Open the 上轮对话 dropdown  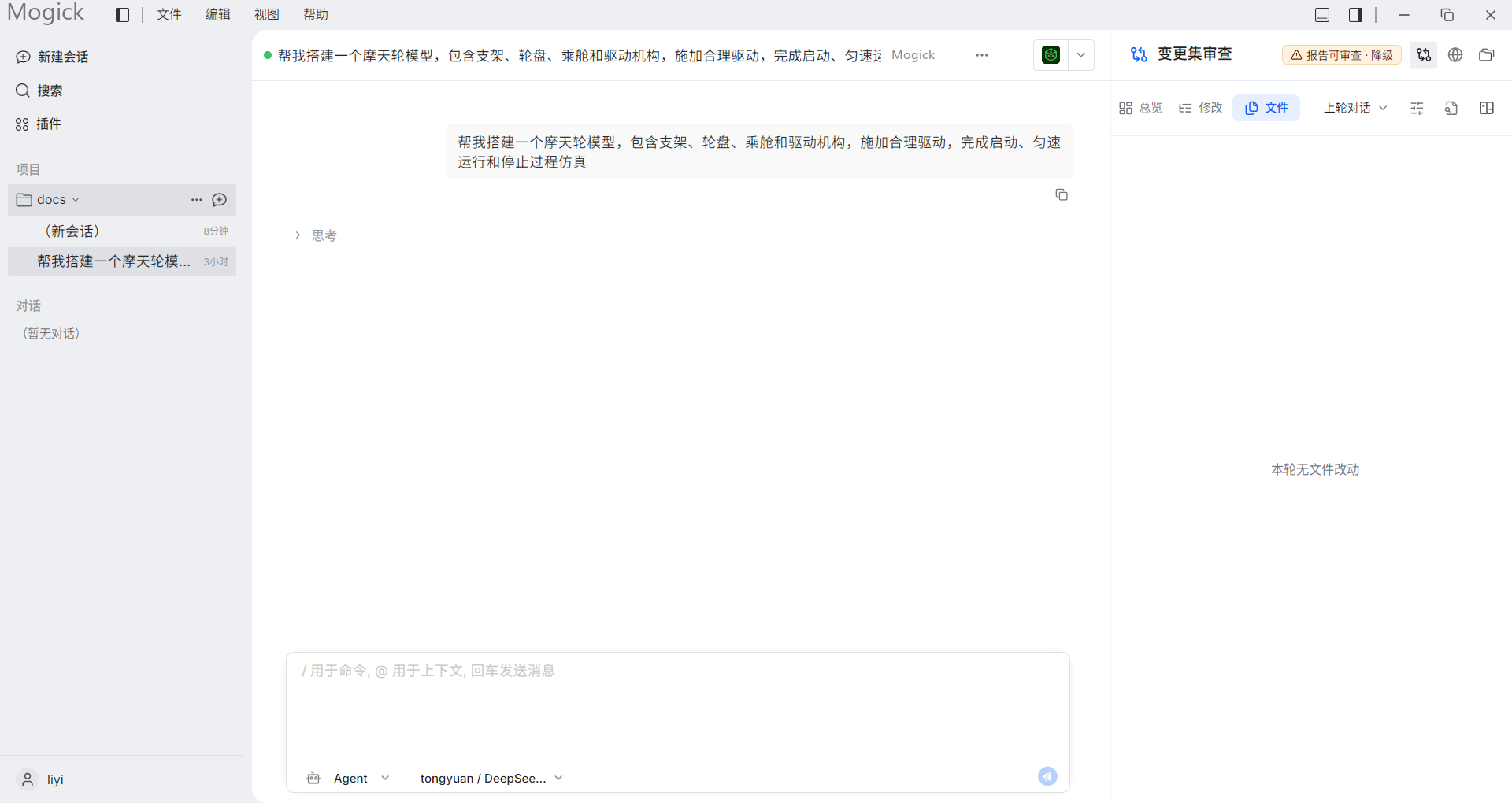point(1355,108)
